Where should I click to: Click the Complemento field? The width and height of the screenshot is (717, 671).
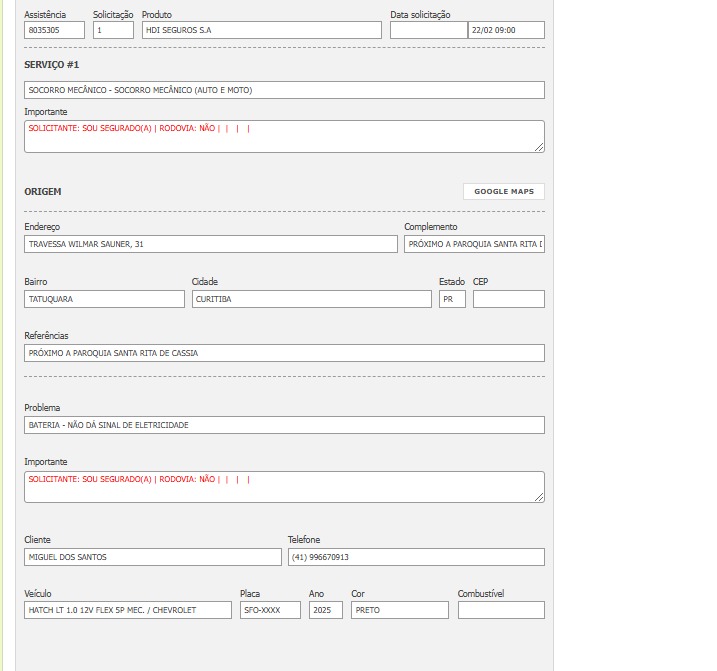pos(474,244)
